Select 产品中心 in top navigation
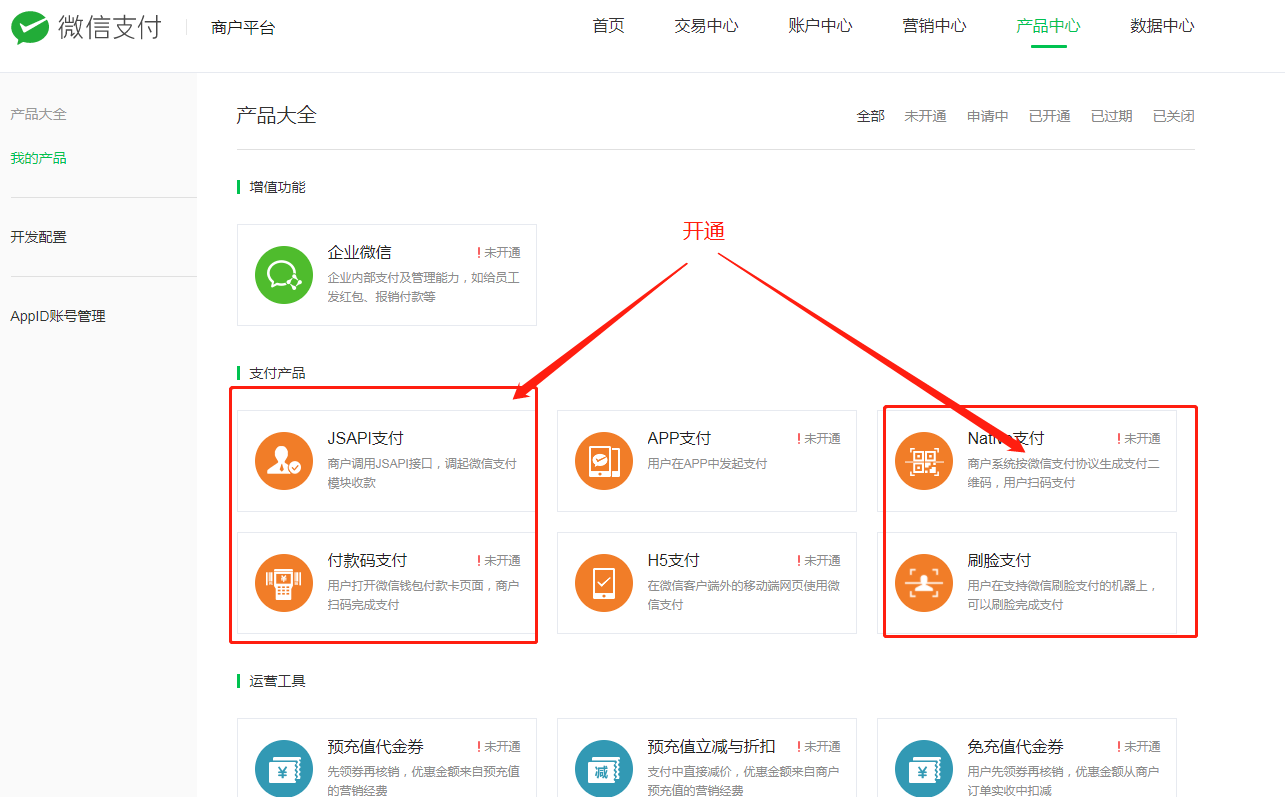Viewport: 1285px width, 797px height. (1048, 26)
